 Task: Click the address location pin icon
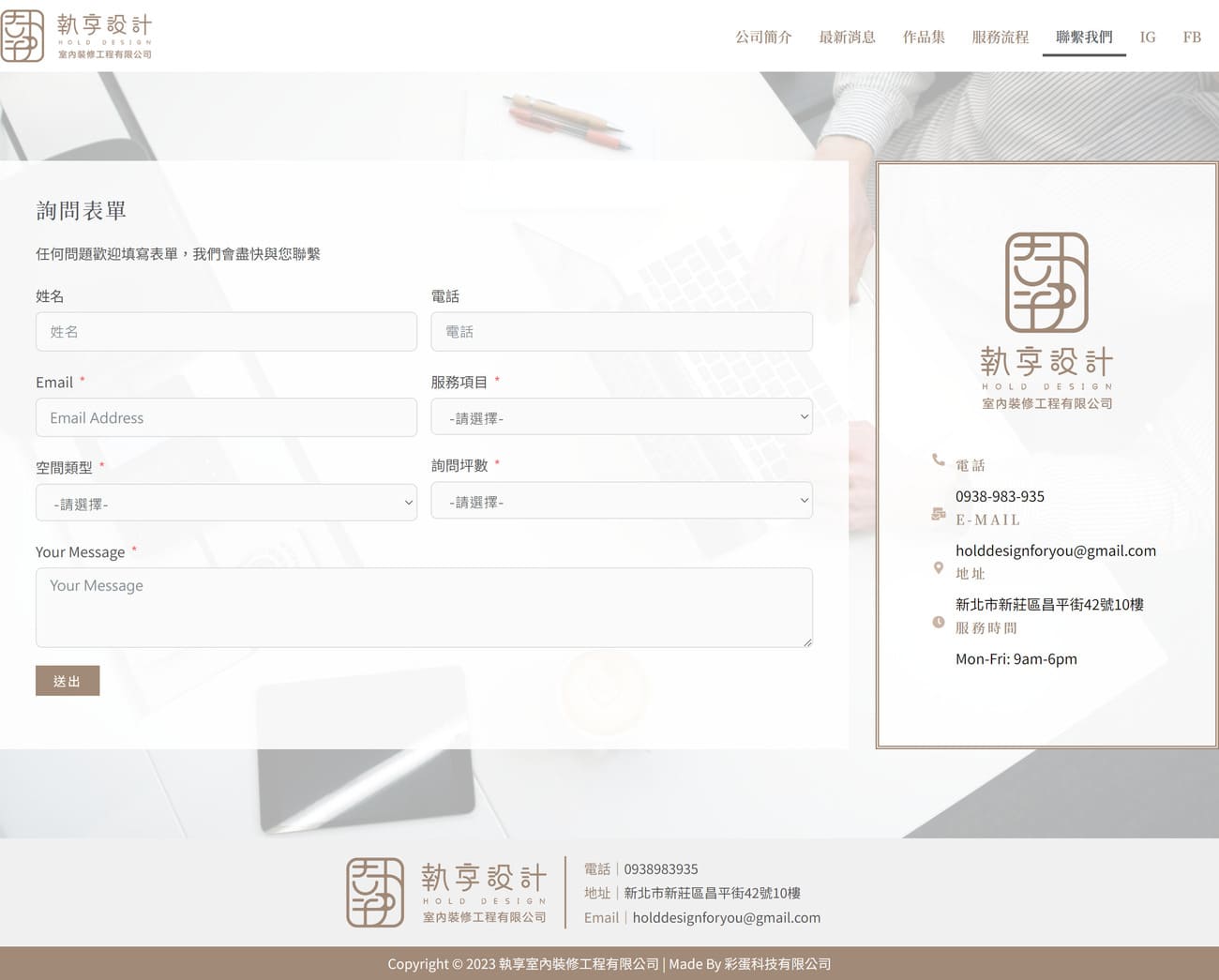(938, 567)
